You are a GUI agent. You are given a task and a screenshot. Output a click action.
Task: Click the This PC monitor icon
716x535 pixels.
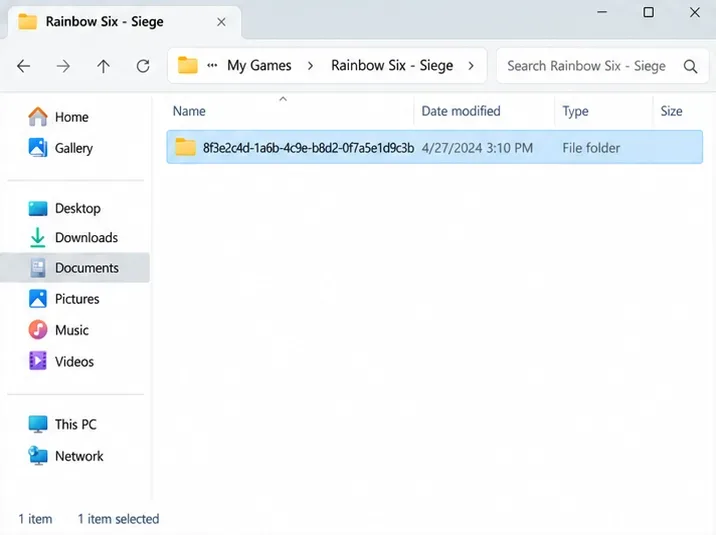37,424
